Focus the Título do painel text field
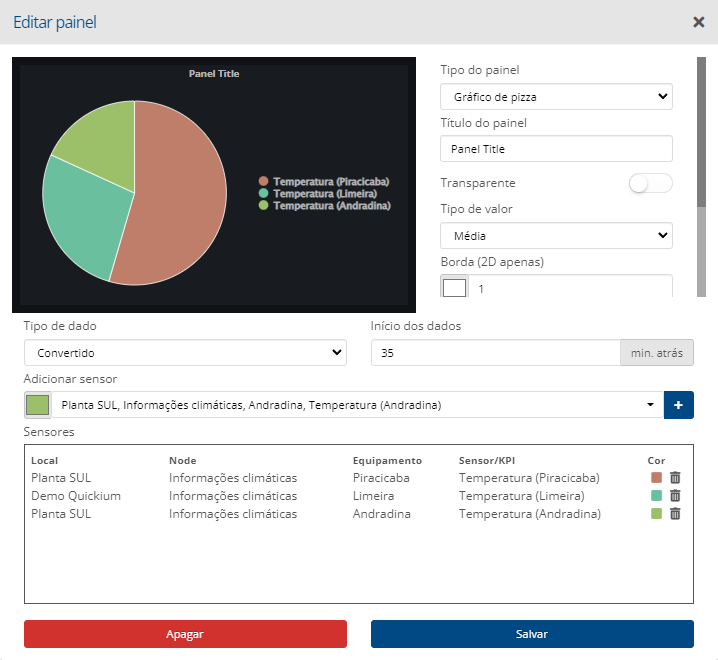 tap(556, 149)
